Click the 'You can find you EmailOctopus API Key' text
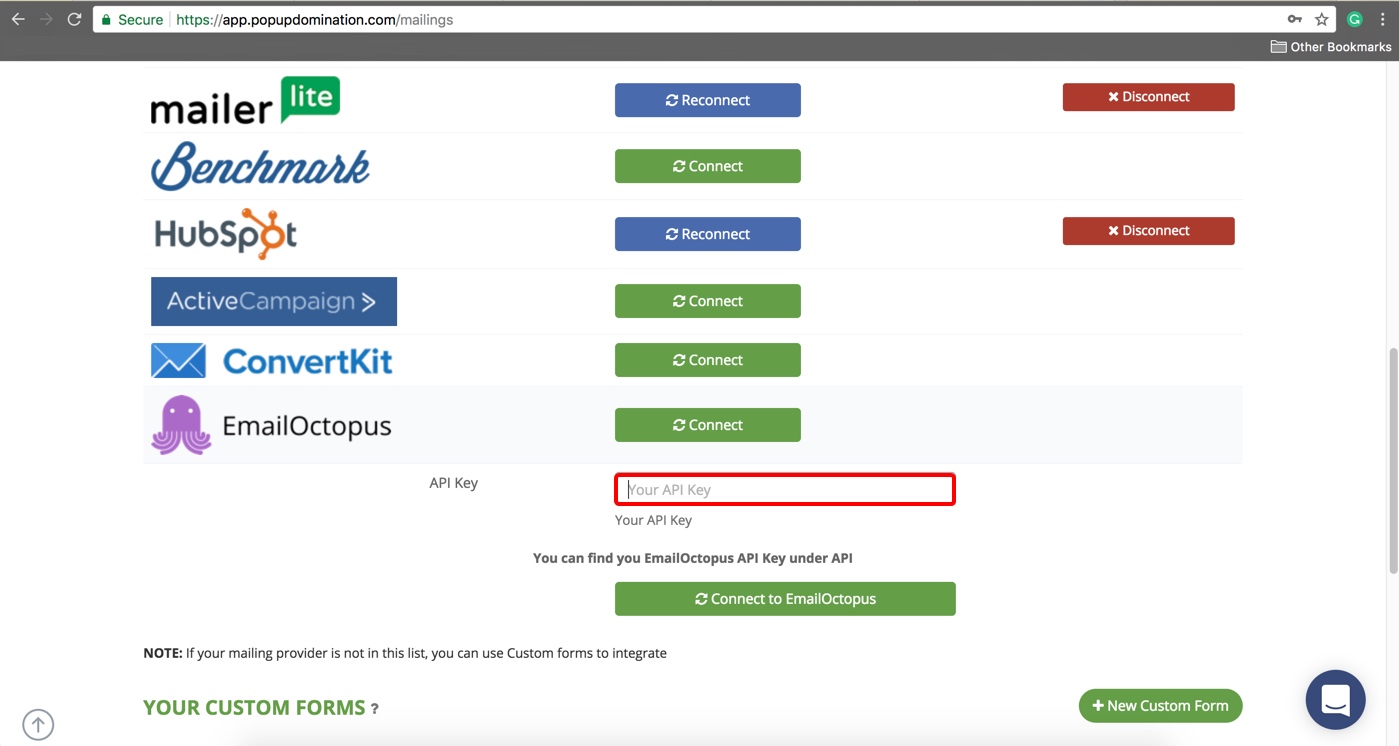1399x746 pixels. [693, 558]
